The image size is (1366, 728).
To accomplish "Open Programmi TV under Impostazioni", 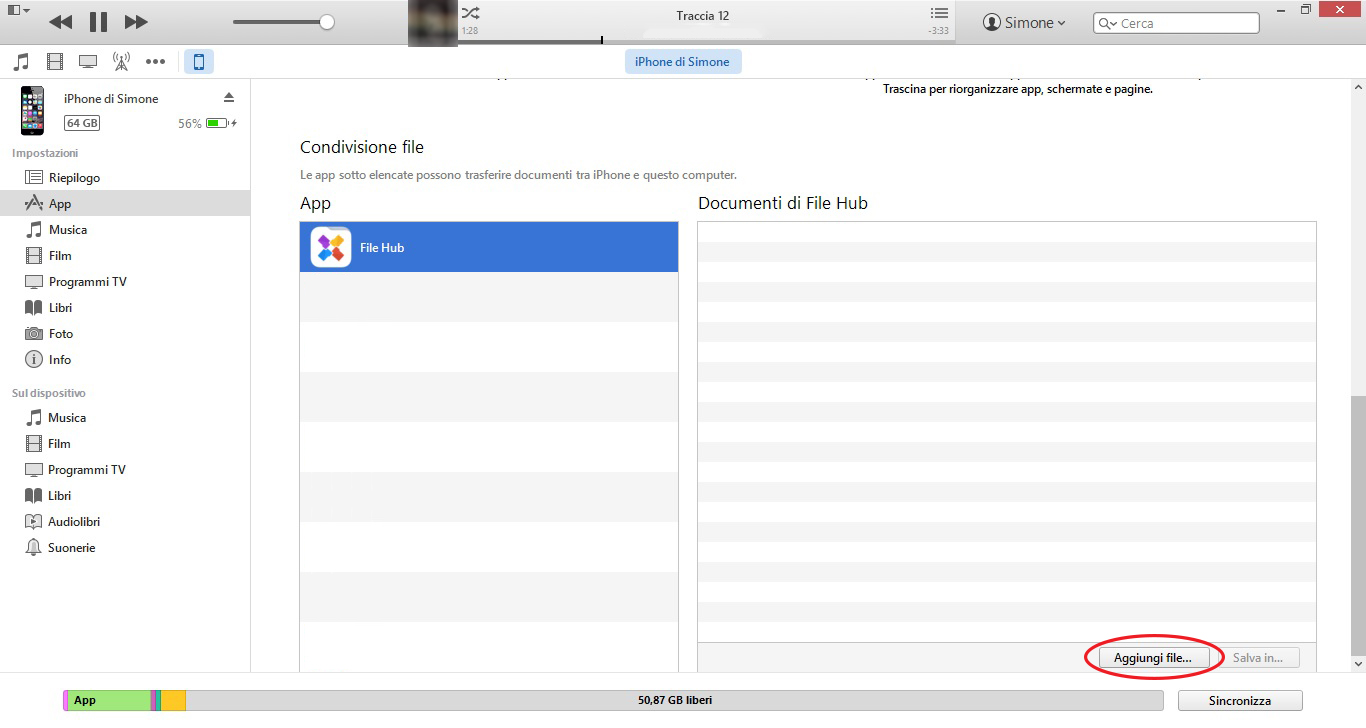I will pyautogui.click(x=125, y=281).
